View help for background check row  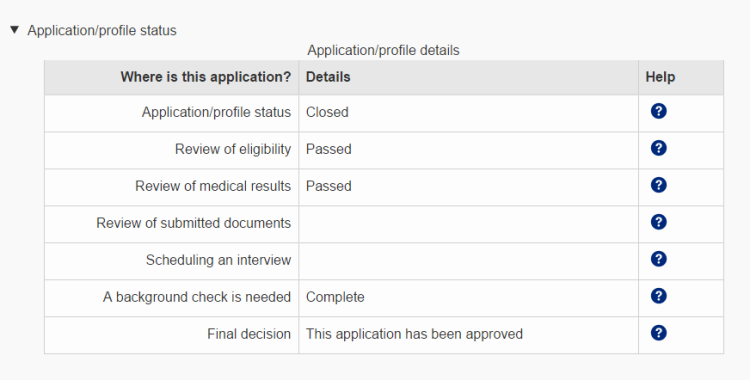click(x=658, y=296)
